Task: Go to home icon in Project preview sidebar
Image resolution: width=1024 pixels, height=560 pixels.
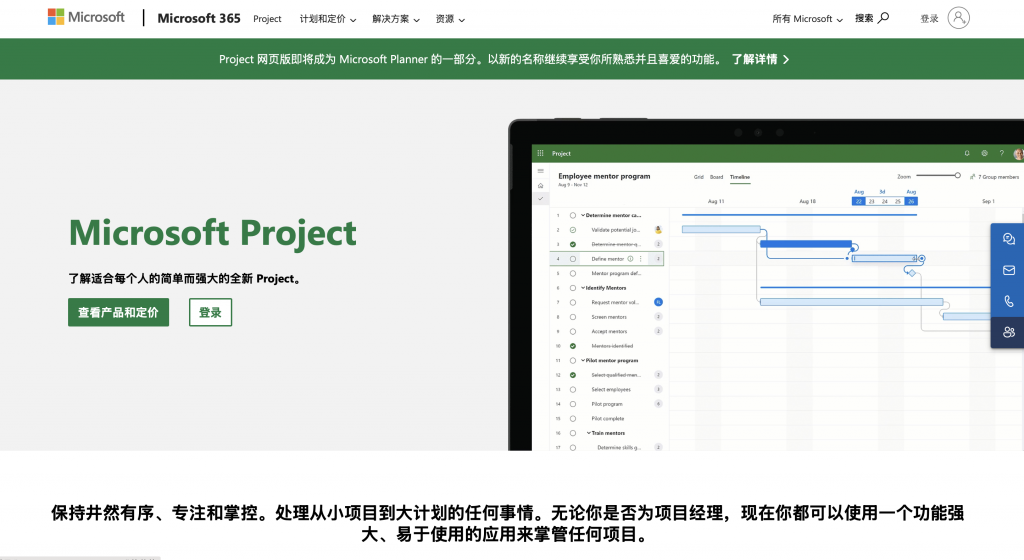Action: tap(541, 185)
